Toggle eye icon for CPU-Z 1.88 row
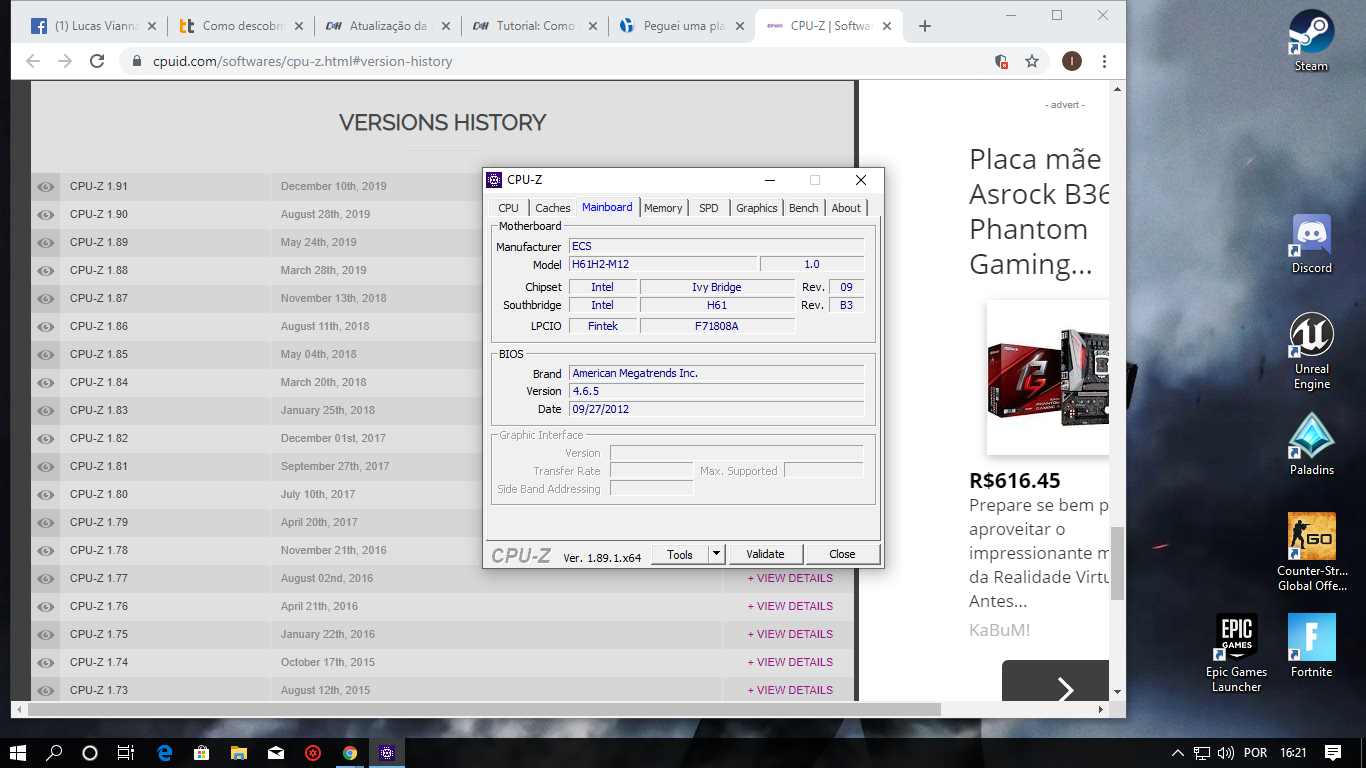The width and height of the screenshot is (1366, 768). click(45, 271)
